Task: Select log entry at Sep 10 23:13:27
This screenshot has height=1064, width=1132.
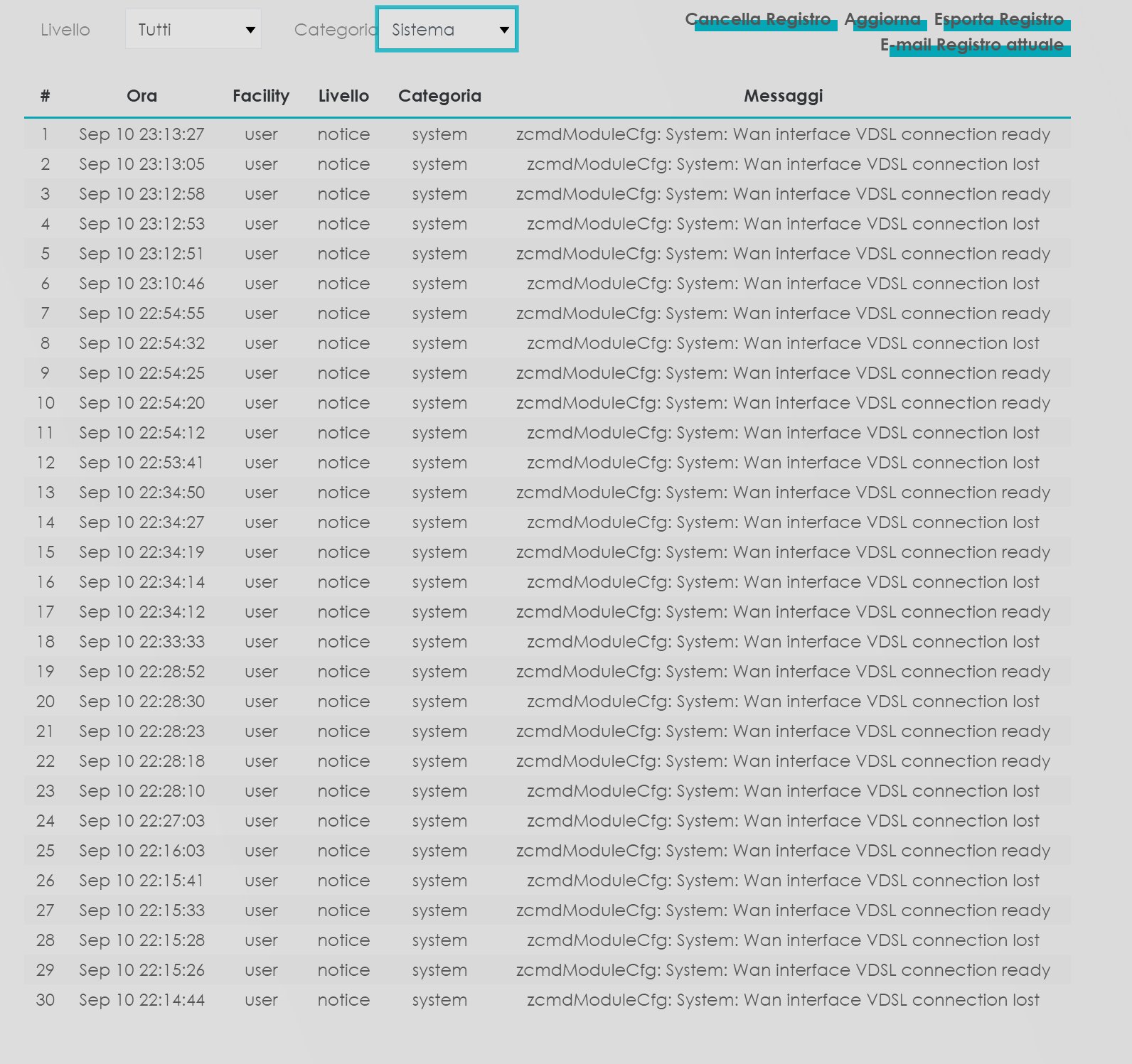Action: tap(141, 134)
